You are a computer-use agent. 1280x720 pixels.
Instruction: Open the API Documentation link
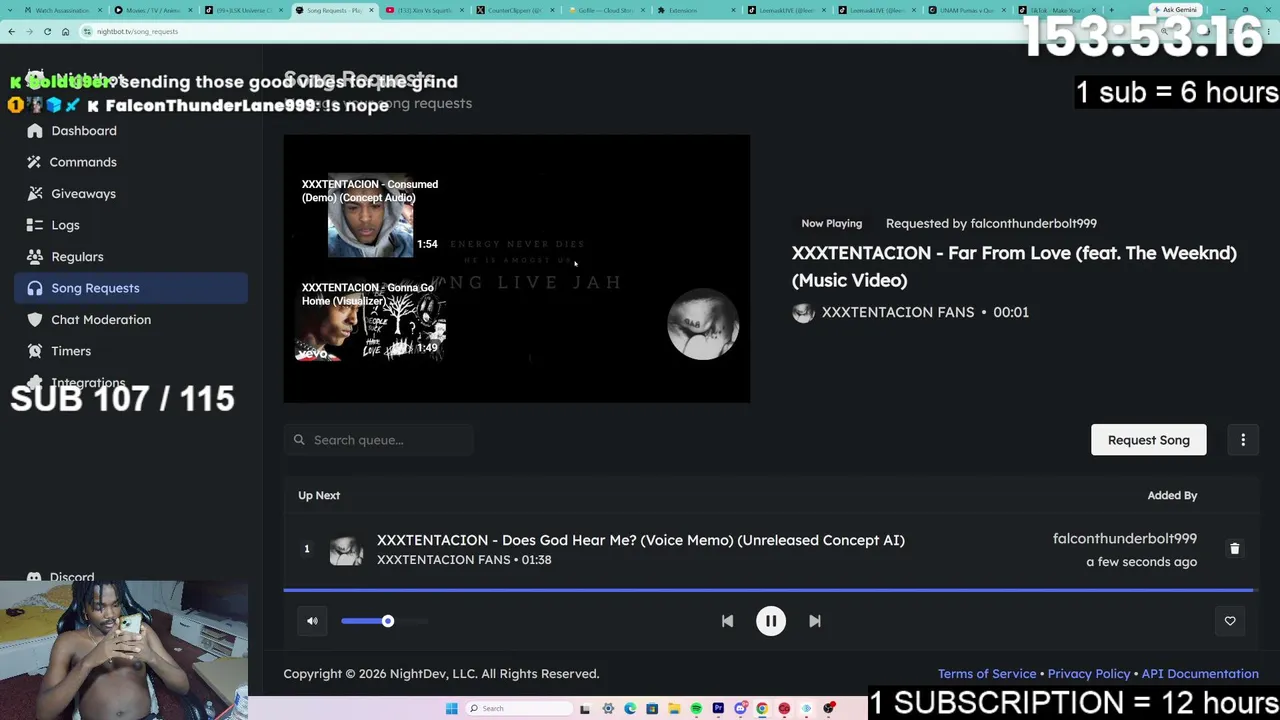pyautogui.click(x=1200, y=674)
